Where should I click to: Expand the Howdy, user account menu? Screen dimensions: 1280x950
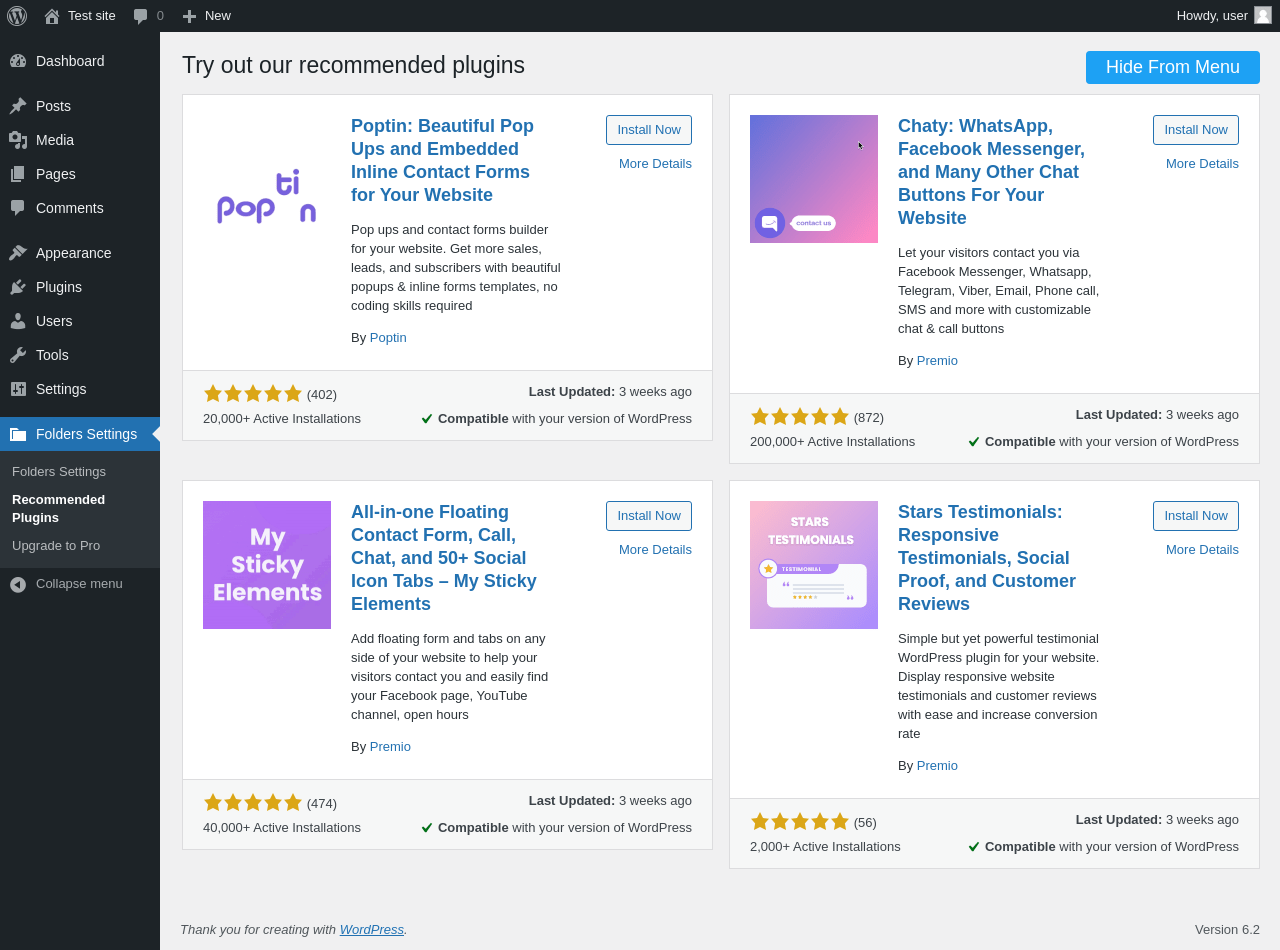(x=1212, y=16)
